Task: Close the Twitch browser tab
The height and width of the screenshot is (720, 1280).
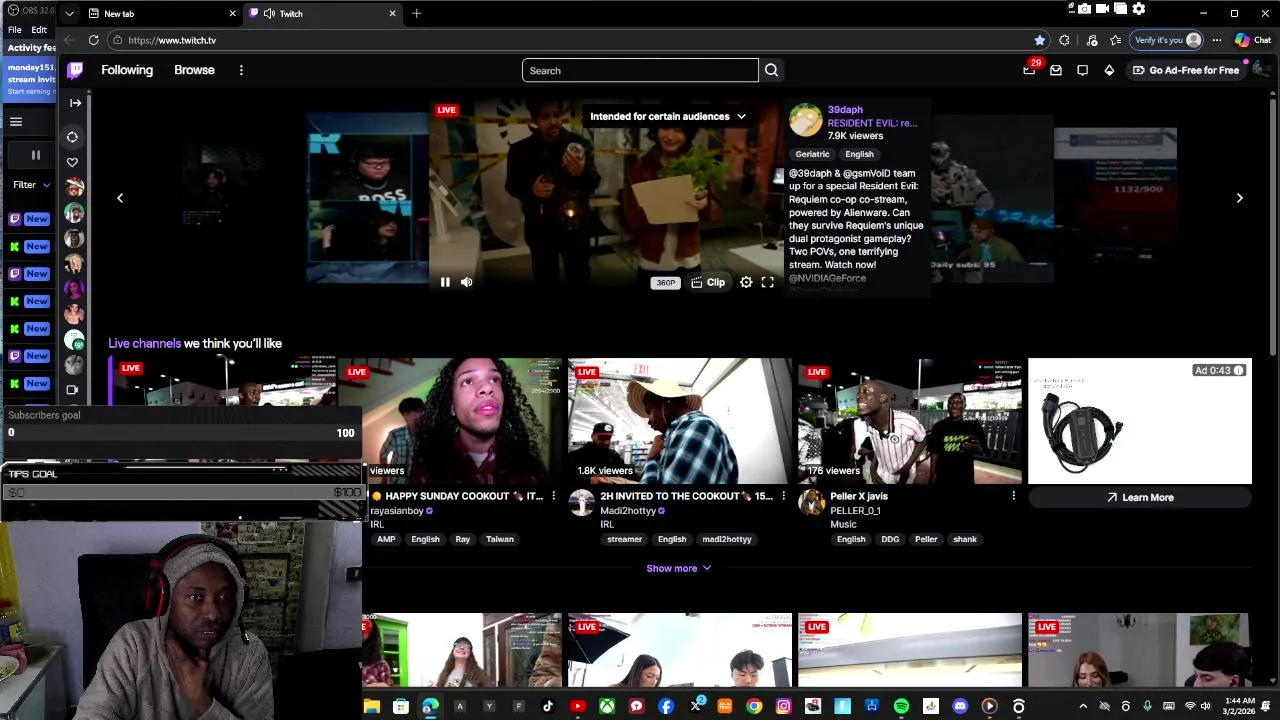Action: [x=392, y=13]
